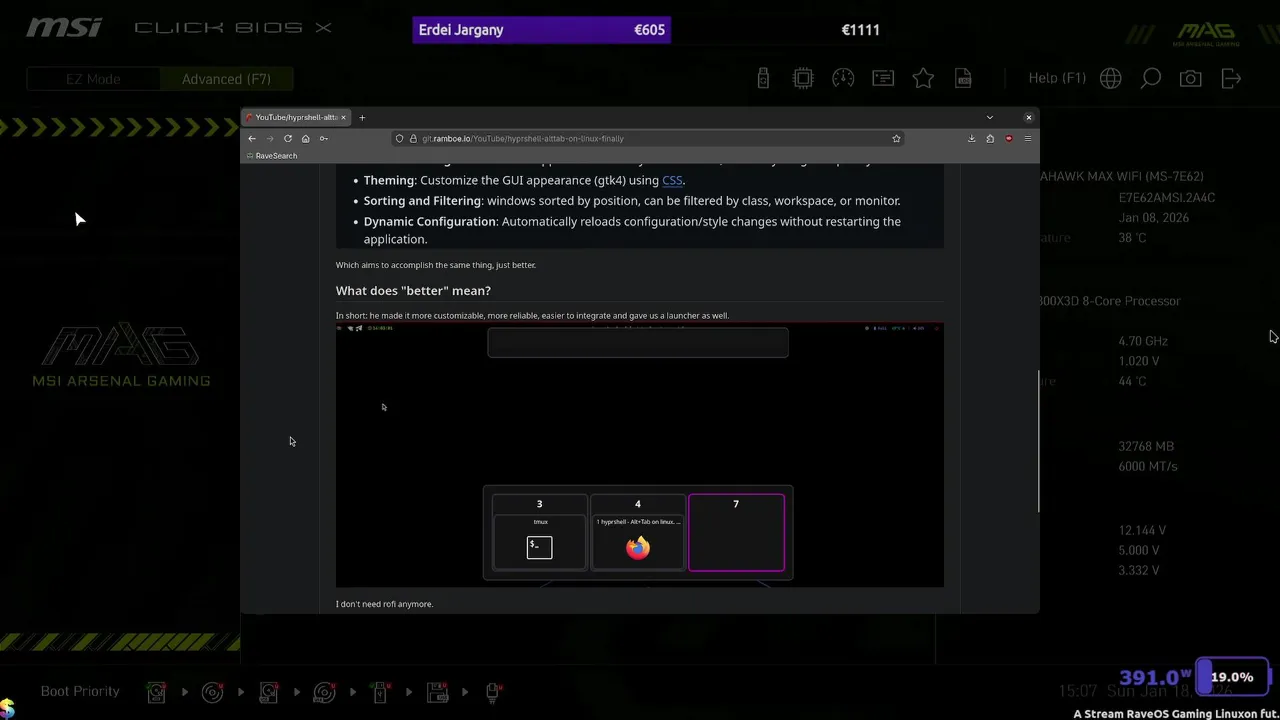Click the €1111 donation goal text
This screenshot has width=1280, height=720.
tap(860, 30)
